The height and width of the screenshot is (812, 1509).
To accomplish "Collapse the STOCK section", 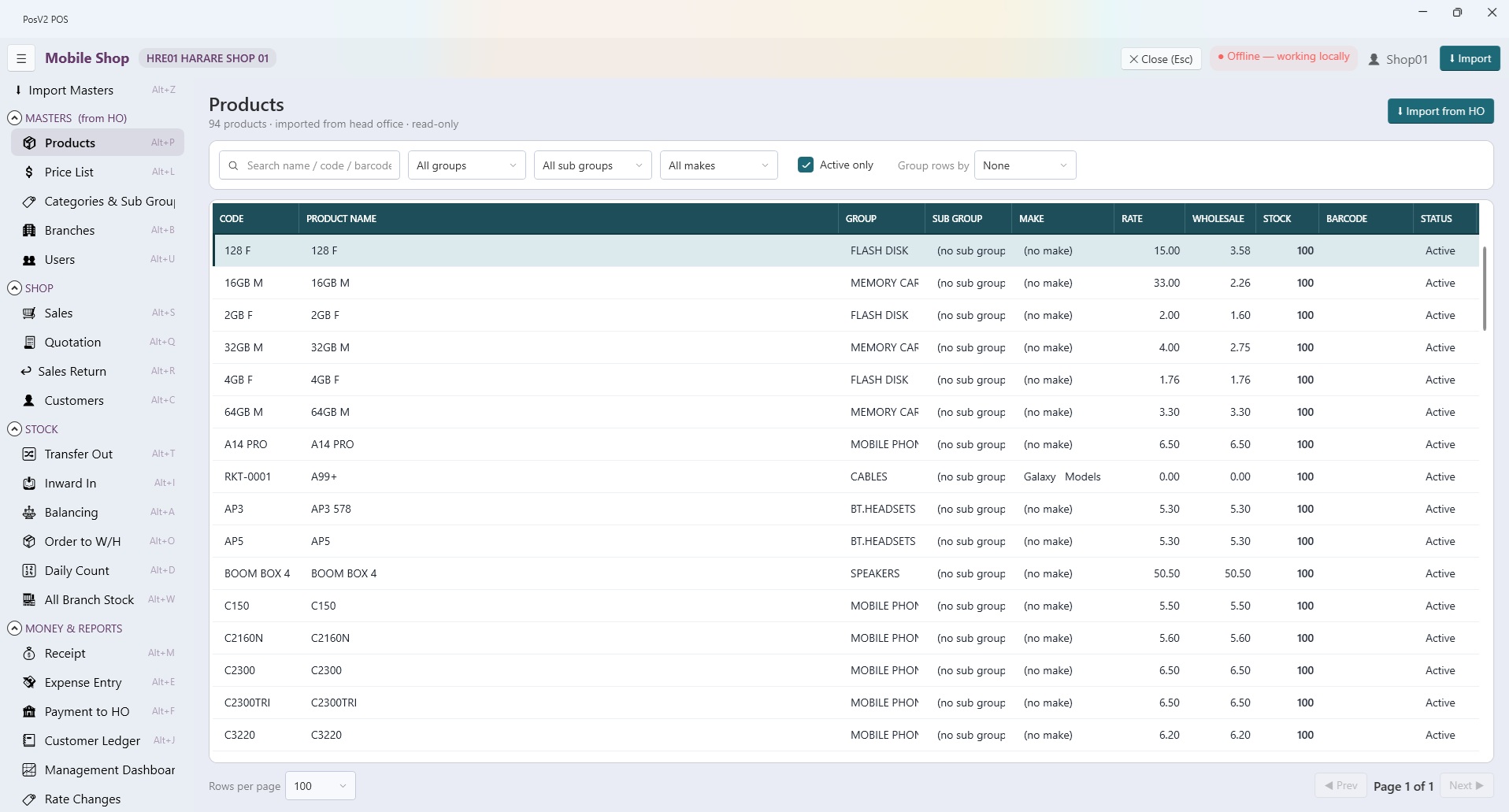I will pyautogui.click(x=14, y=429).
